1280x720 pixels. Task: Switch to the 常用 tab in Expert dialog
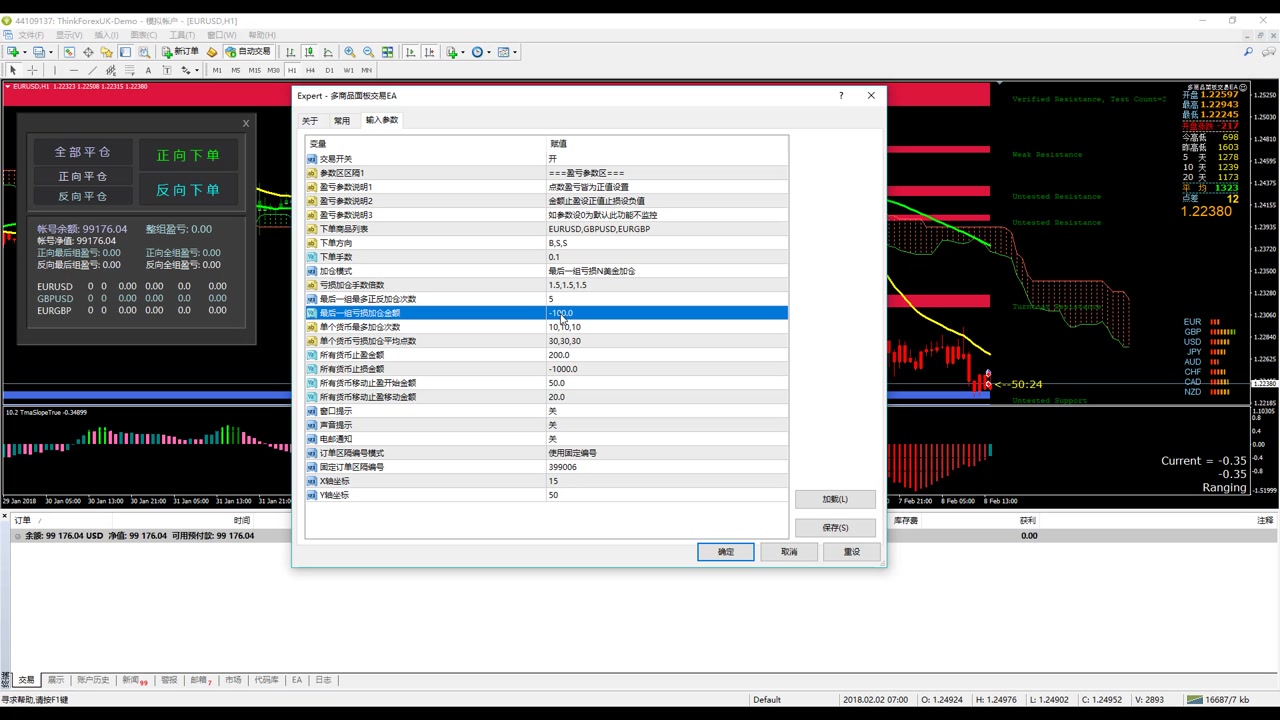point(342,121)
